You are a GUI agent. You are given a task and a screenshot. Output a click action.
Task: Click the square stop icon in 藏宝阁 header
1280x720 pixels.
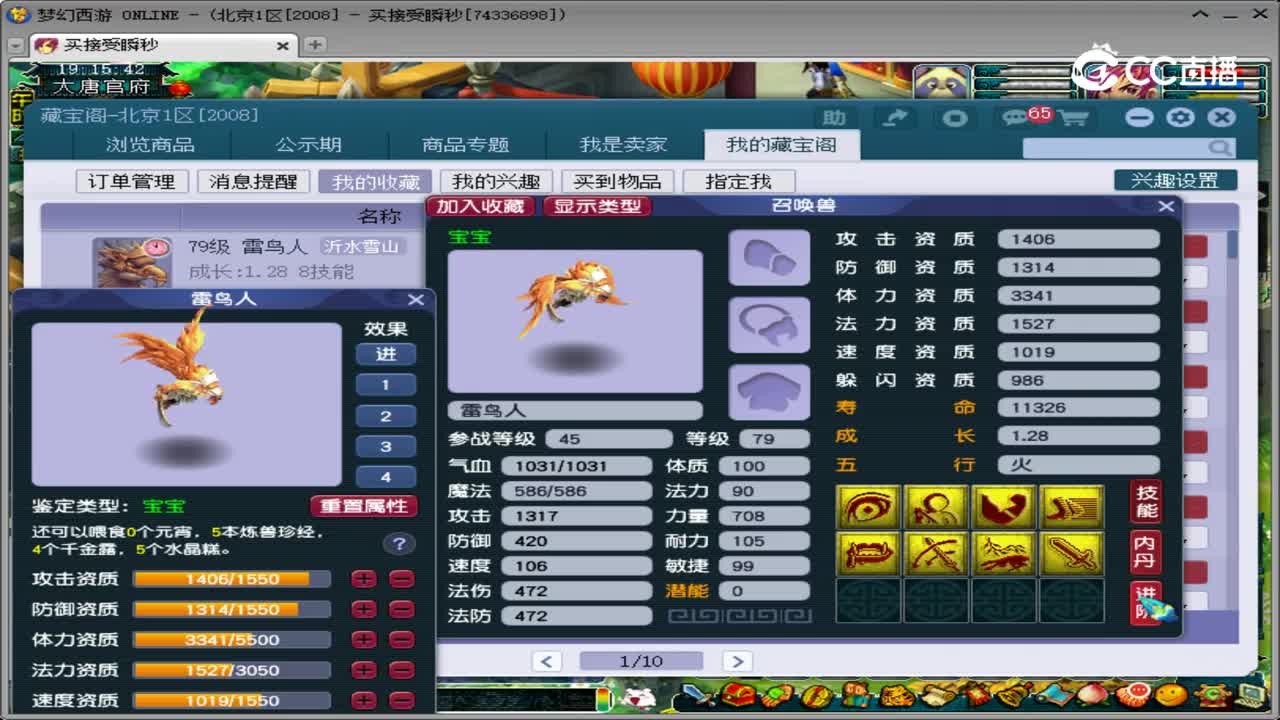[955, 118]
